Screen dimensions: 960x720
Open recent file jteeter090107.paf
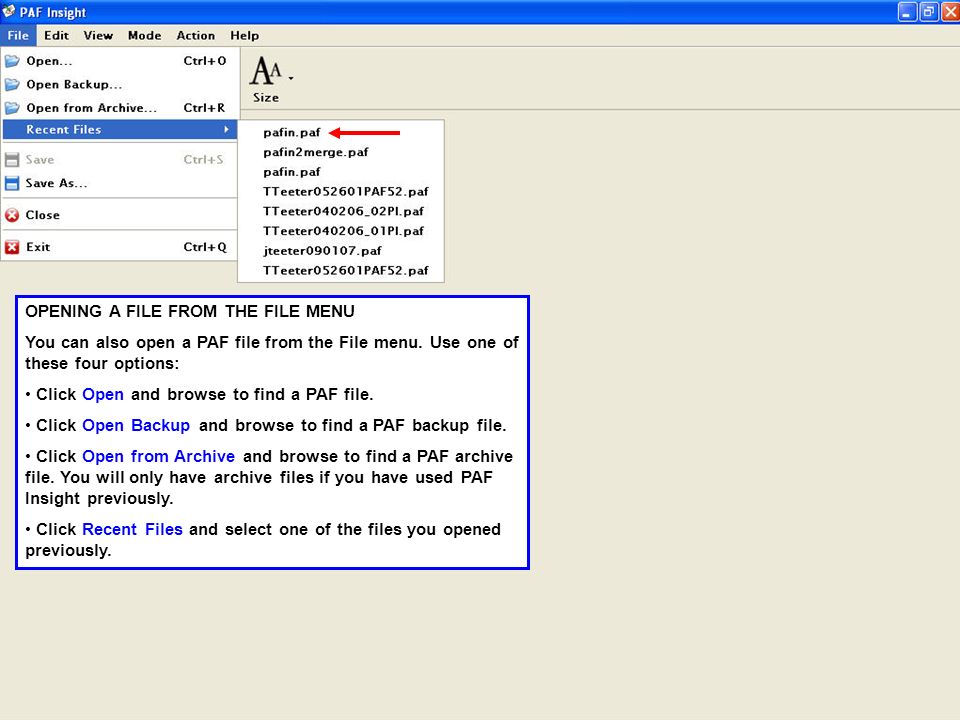coord(340,250)
